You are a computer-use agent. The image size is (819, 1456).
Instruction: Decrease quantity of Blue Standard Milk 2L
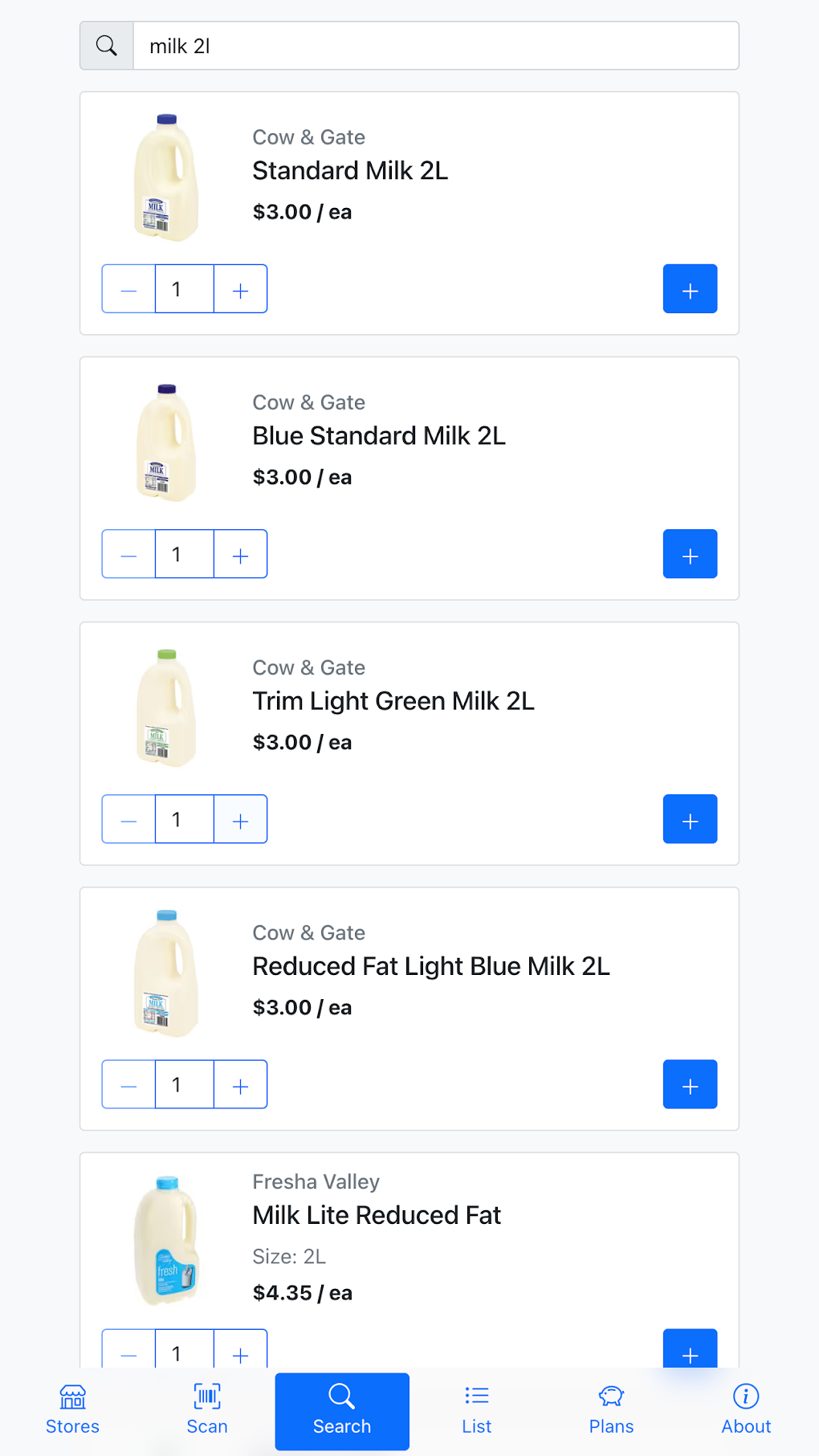pyautogui.click(x=128, y=554)
